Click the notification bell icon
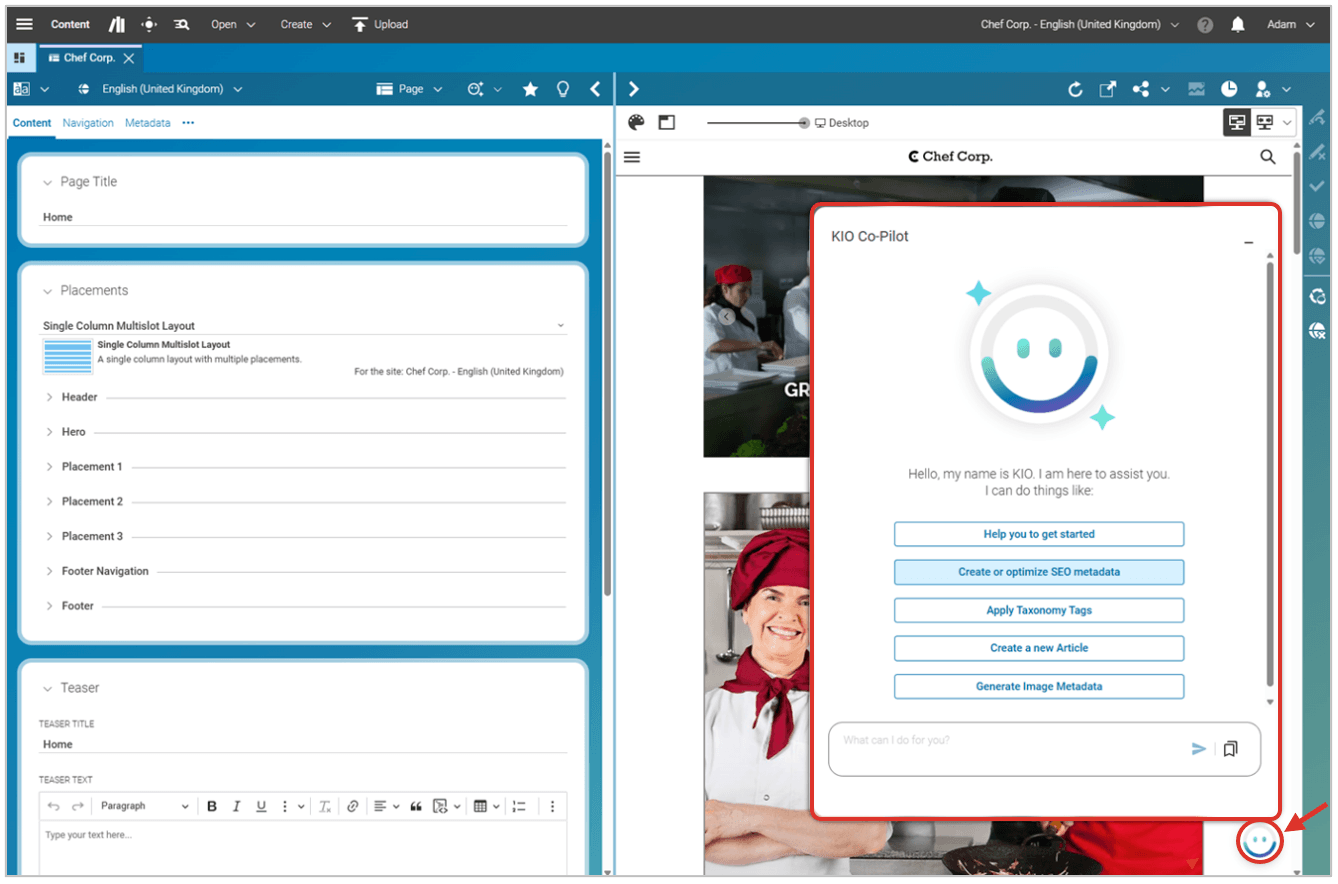The height and width of the screenshot is (884, 1338). 1238,25
